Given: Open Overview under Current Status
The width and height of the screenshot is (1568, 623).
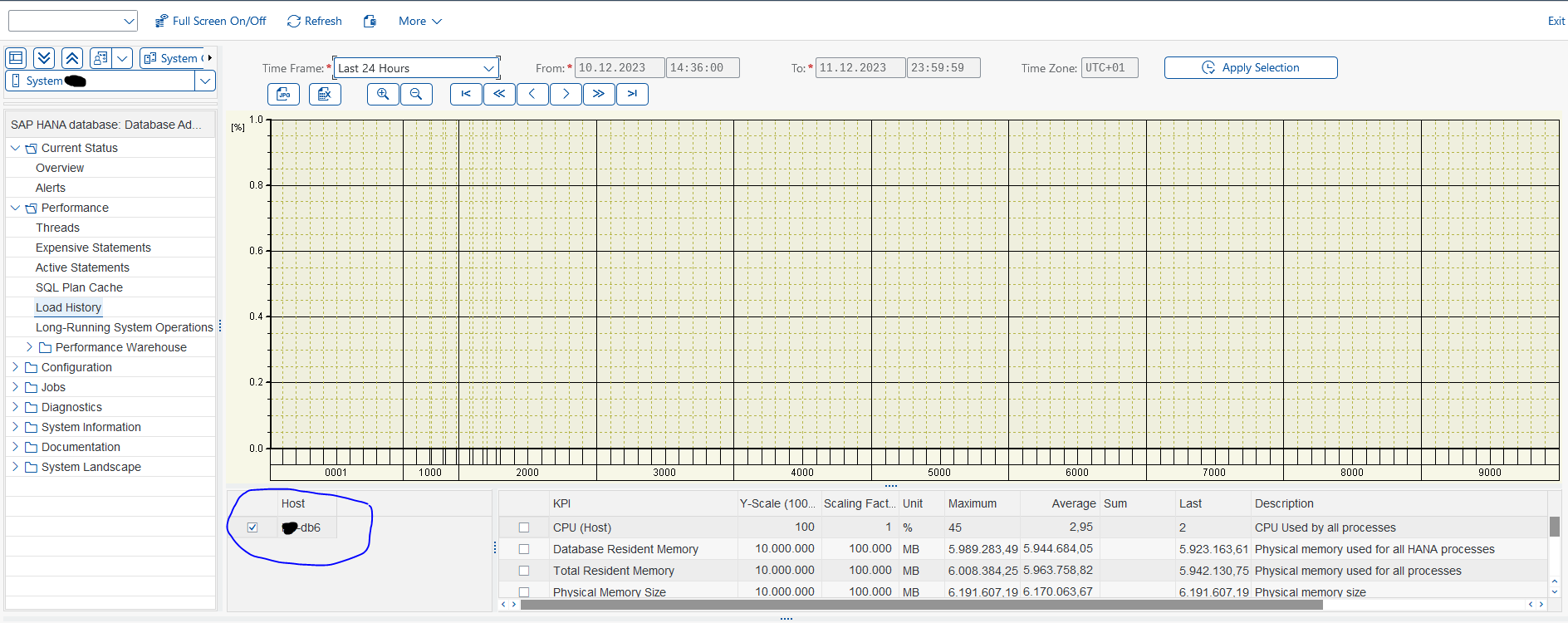Looking at the screenshot, I should 60,168.
